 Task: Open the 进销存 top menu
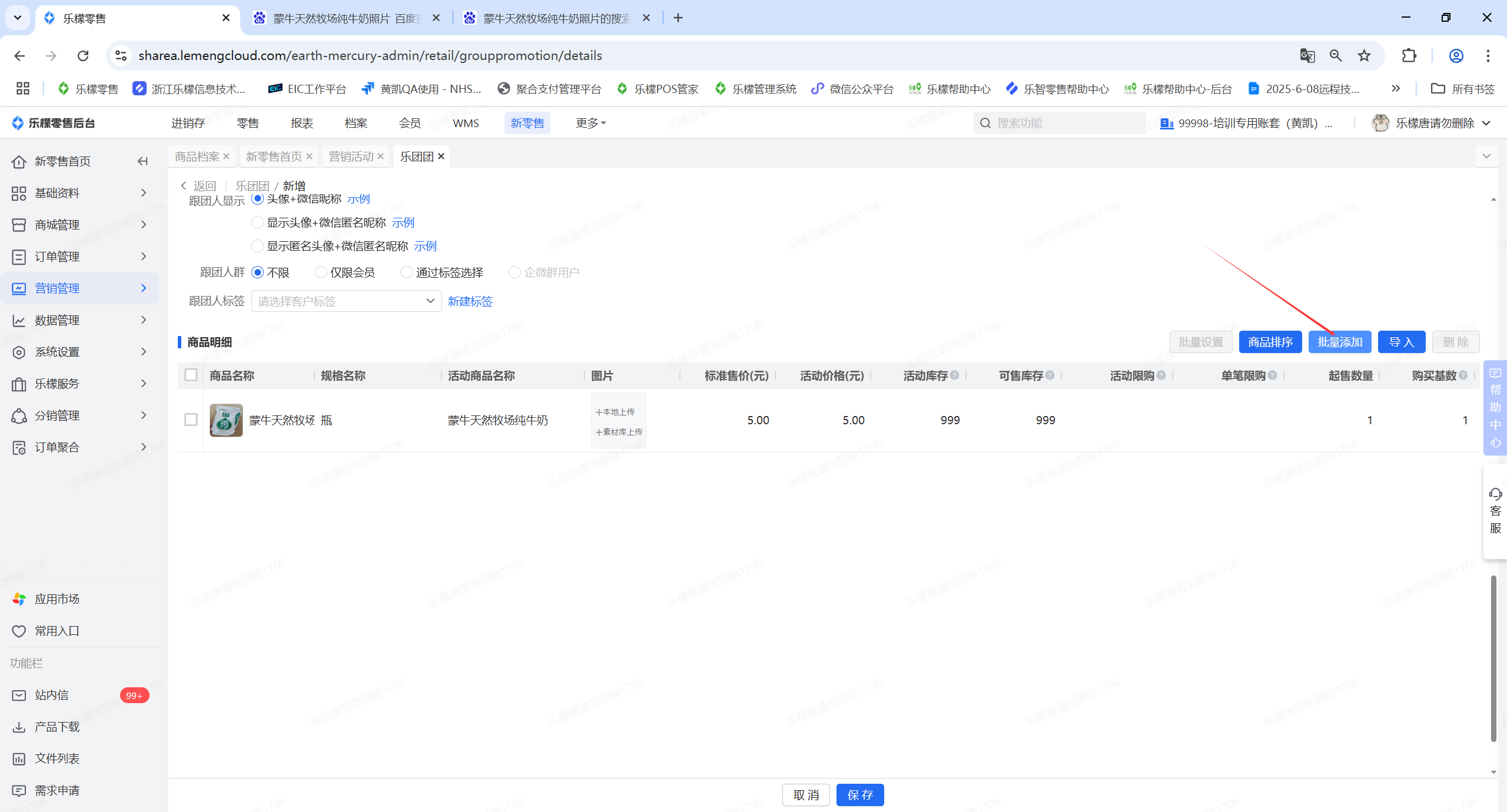point(188,123)
